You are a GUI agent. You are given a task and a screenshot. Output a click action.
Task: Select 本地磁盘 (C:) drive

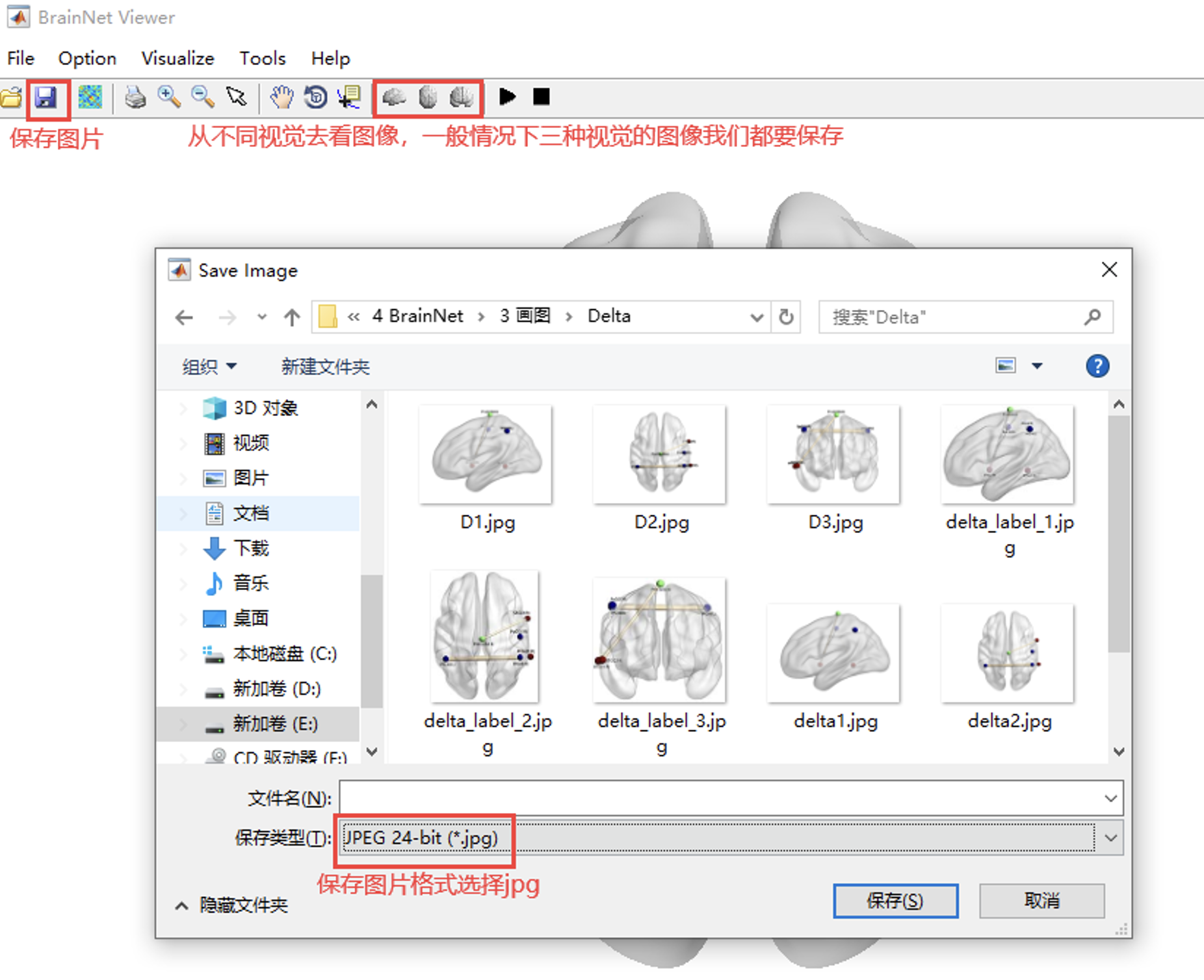(x=258, y=653)
